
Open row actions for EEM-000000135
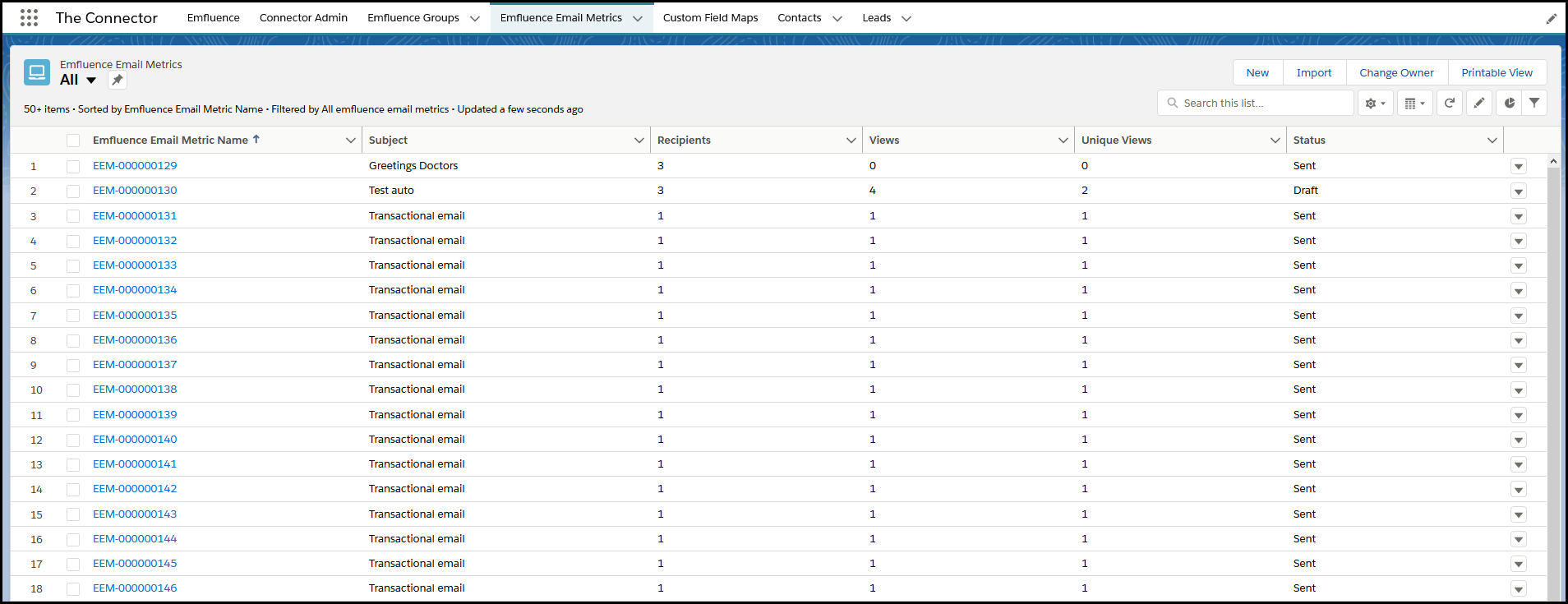1519,316
